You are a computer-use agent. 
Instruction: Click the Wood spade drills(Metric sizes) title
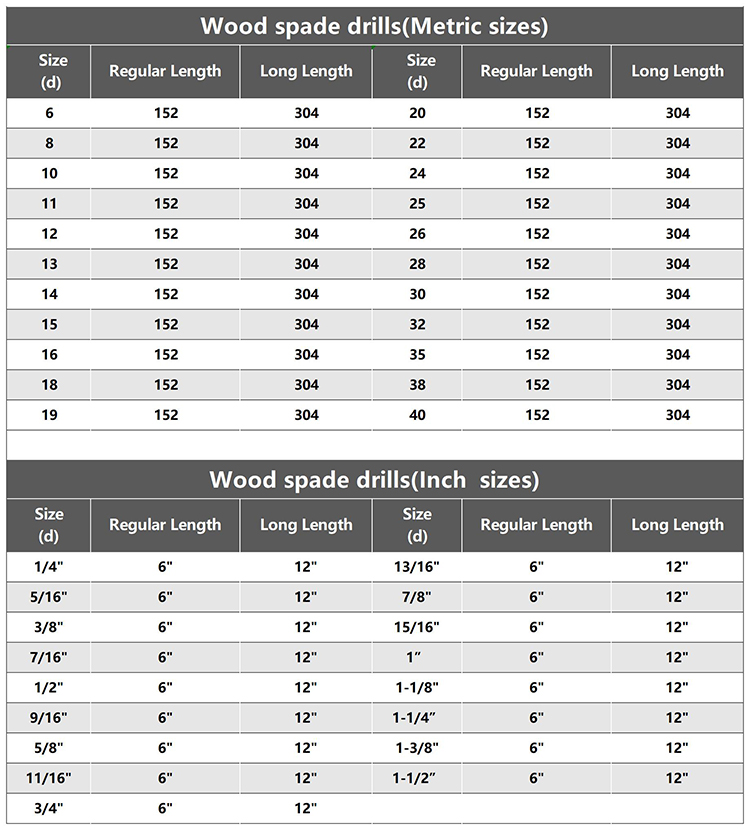point(374,26)
